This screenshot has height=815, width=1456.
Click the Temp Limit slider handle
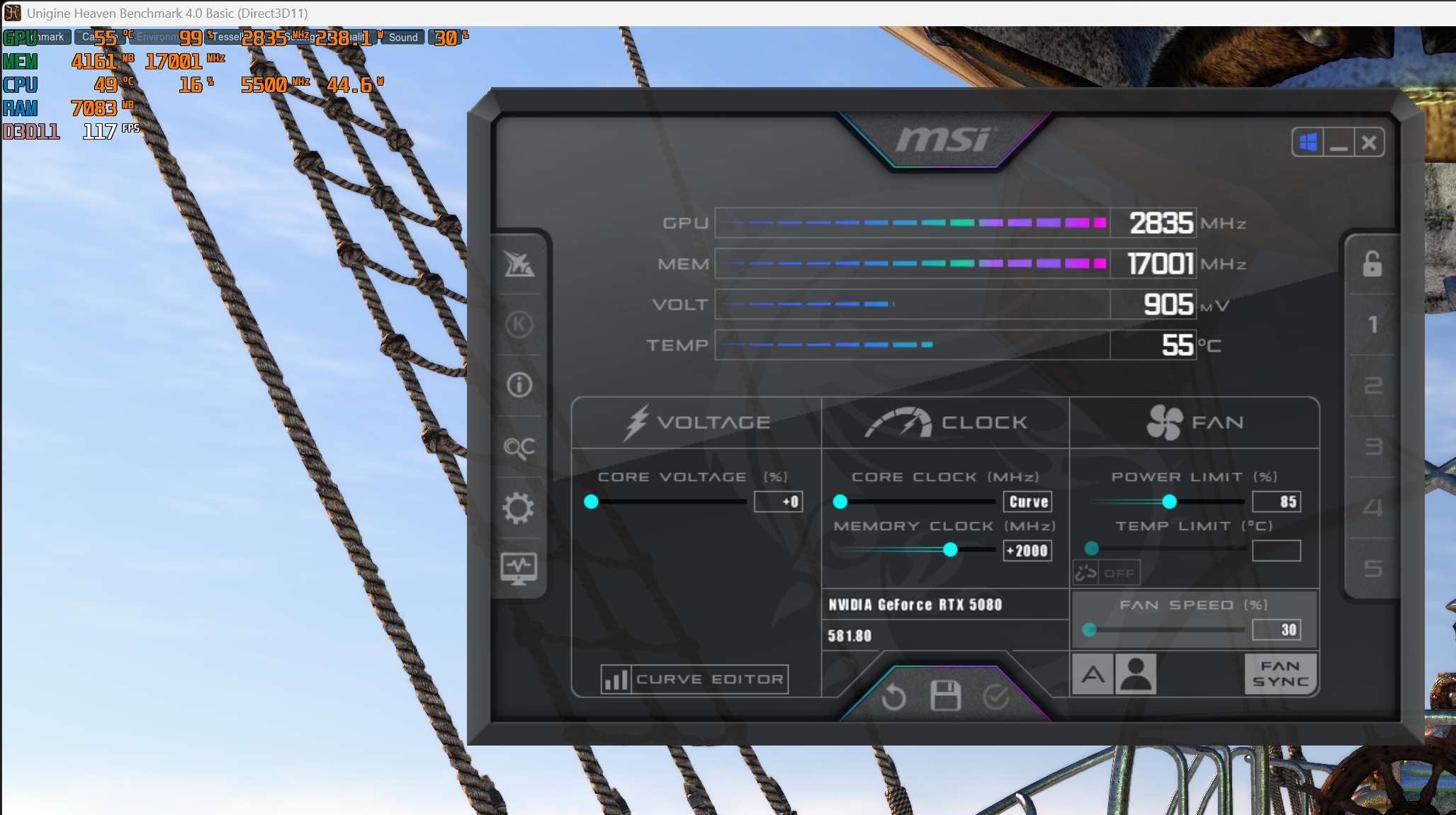(1091, 548)
